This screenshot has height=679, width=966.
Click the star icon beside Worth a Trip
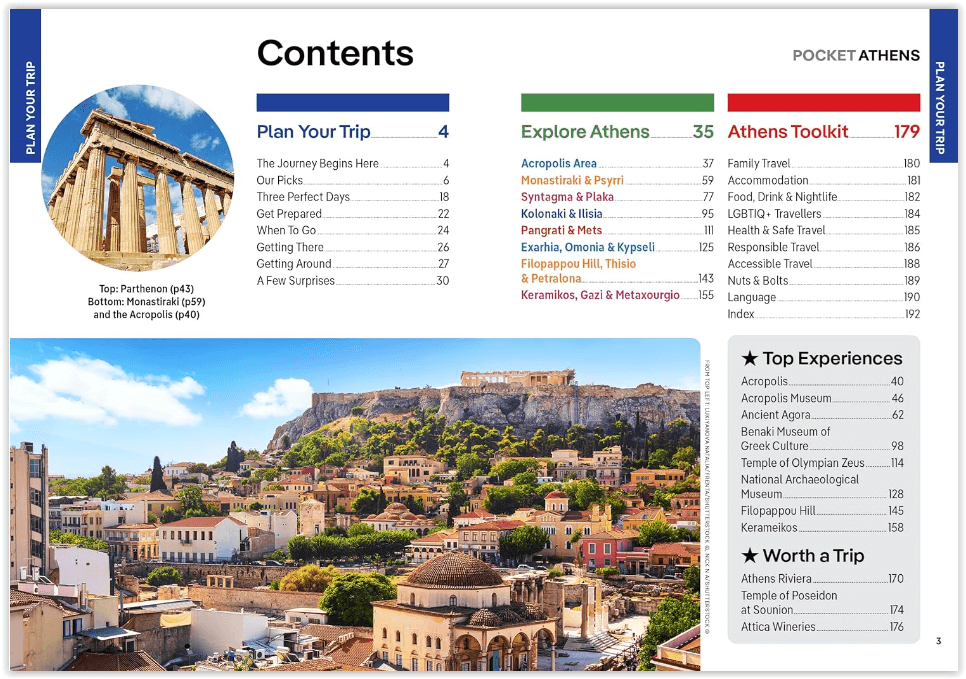749,556
